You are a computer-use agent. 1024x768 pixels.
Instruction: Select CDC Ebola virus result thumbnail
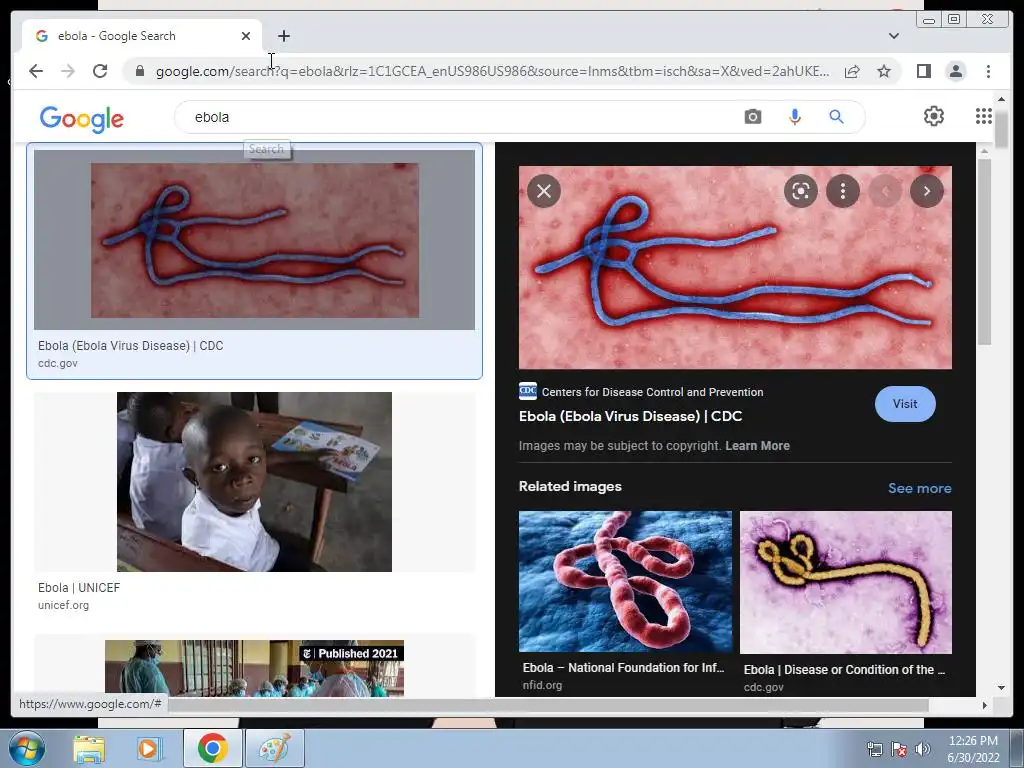tap(255, 240)
